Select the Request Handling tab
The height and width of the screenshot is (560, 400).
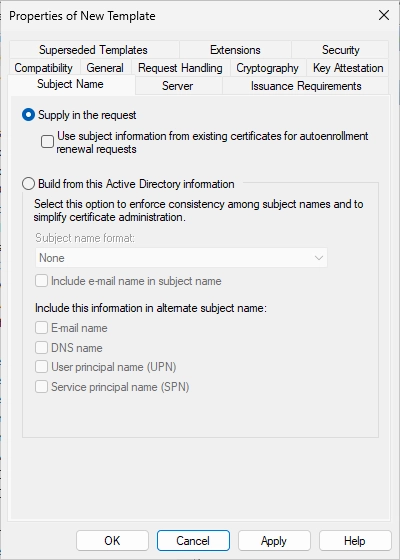click(180, 68)
